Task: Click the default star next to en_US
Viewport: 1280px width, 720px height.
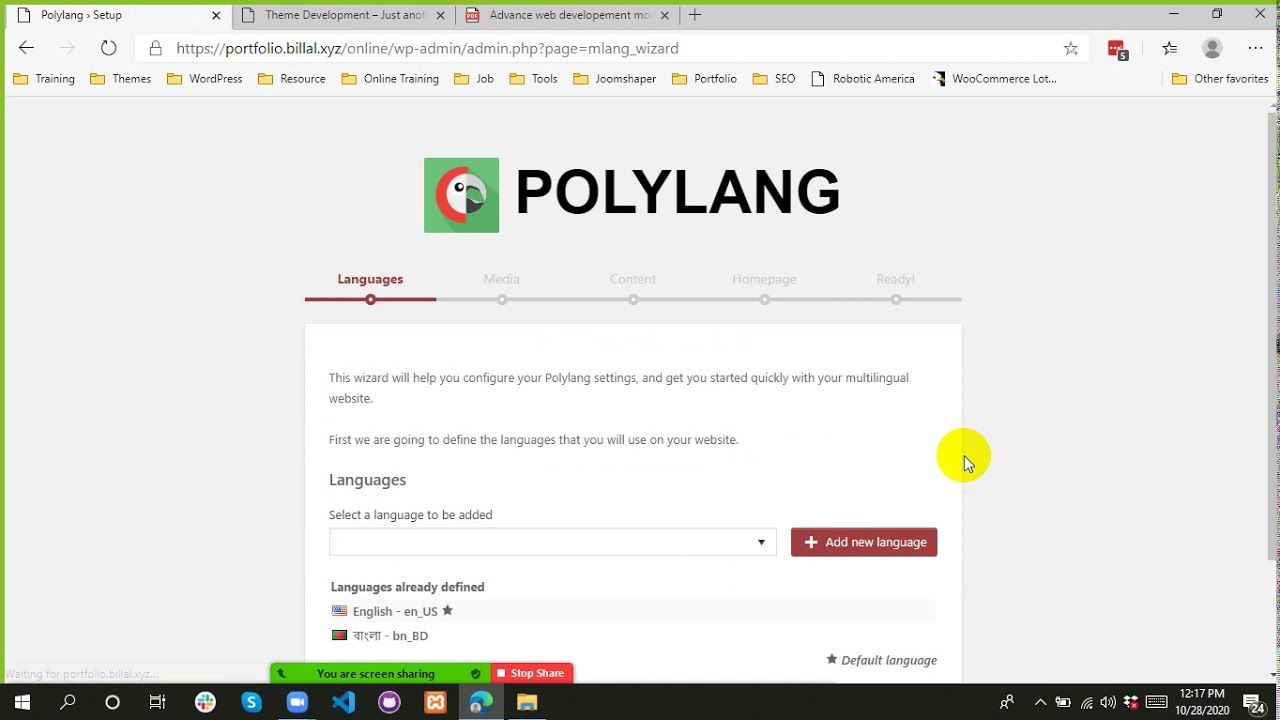Action: 447,610
